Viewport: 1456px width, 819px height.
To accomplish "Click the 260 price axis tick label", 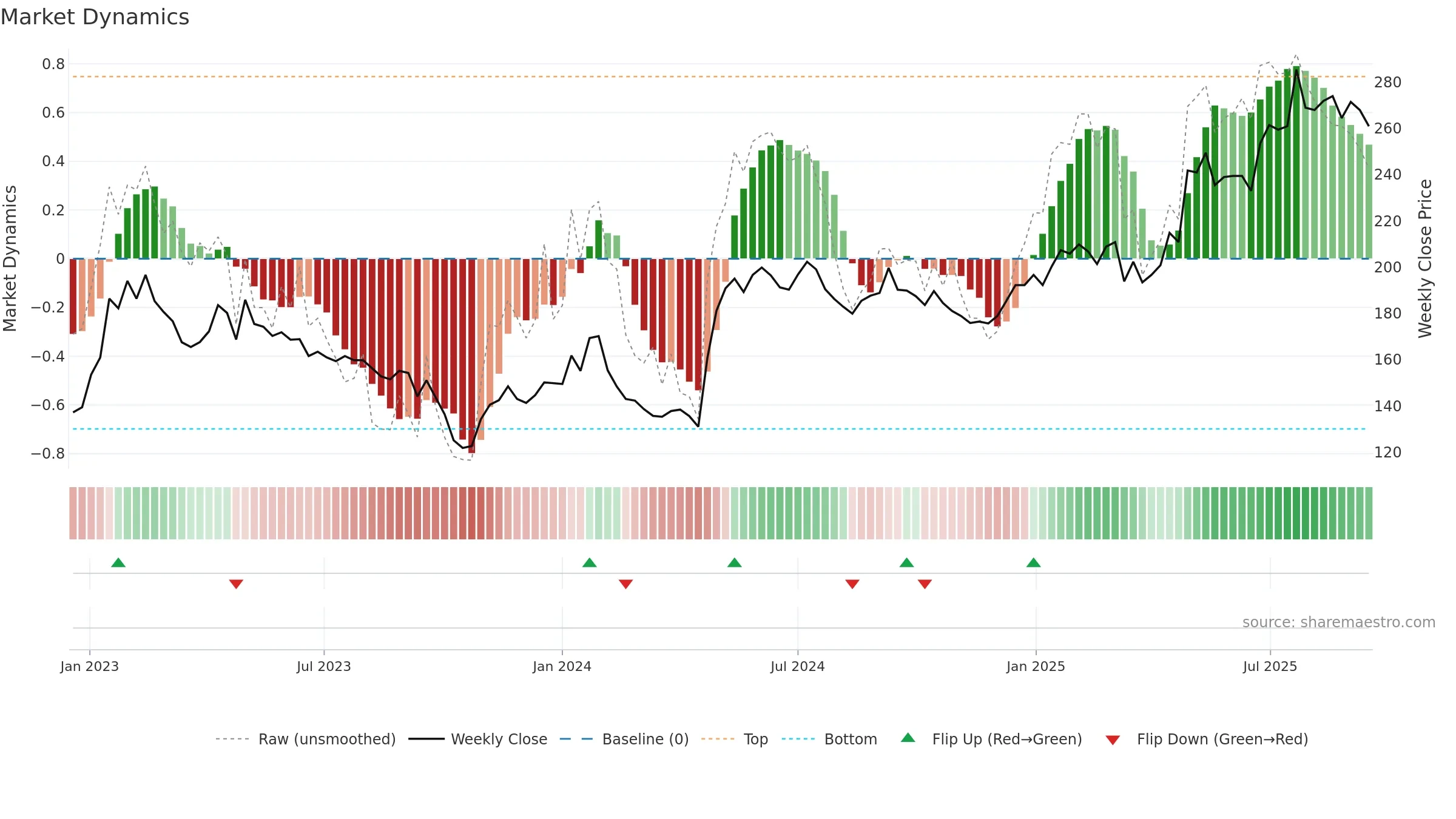I will point(1388,129).
